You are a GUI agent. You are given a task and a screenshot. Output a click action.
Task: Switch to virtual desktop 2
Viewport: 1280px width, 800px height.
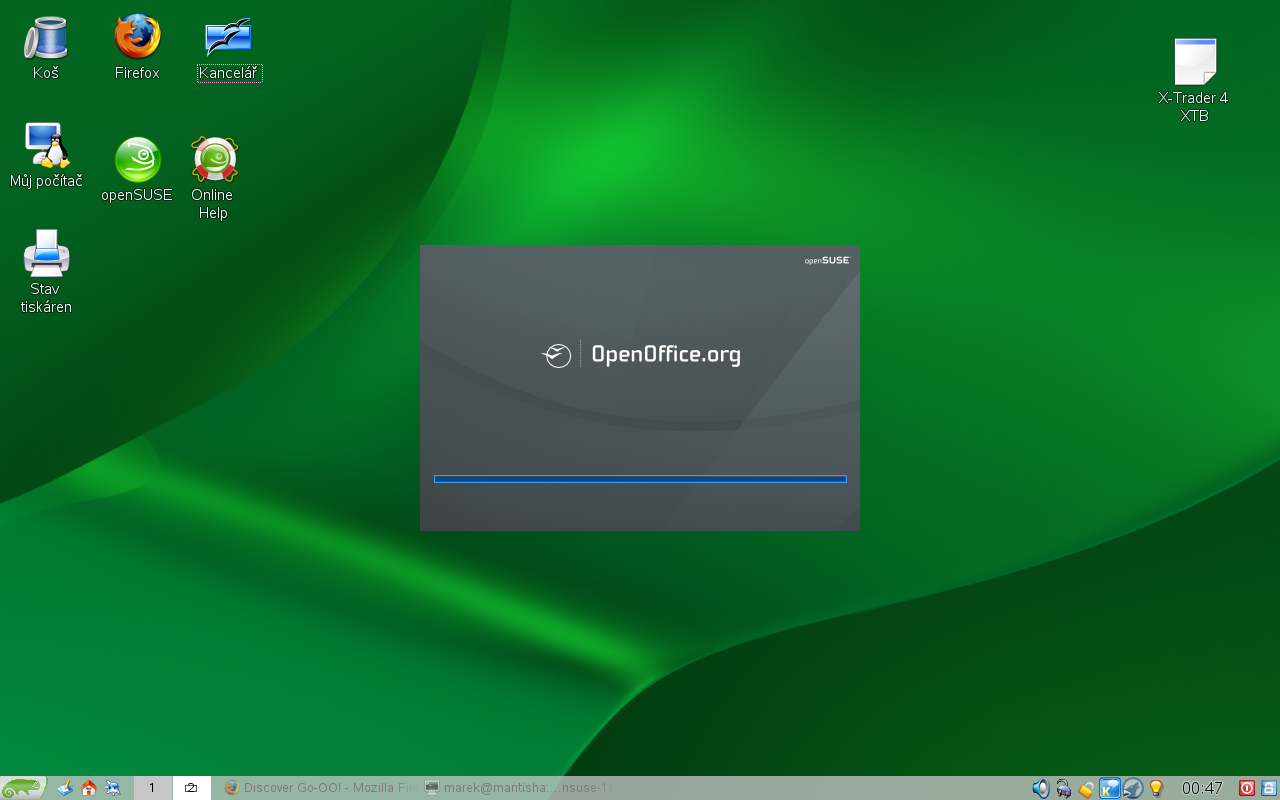(191, 788)
